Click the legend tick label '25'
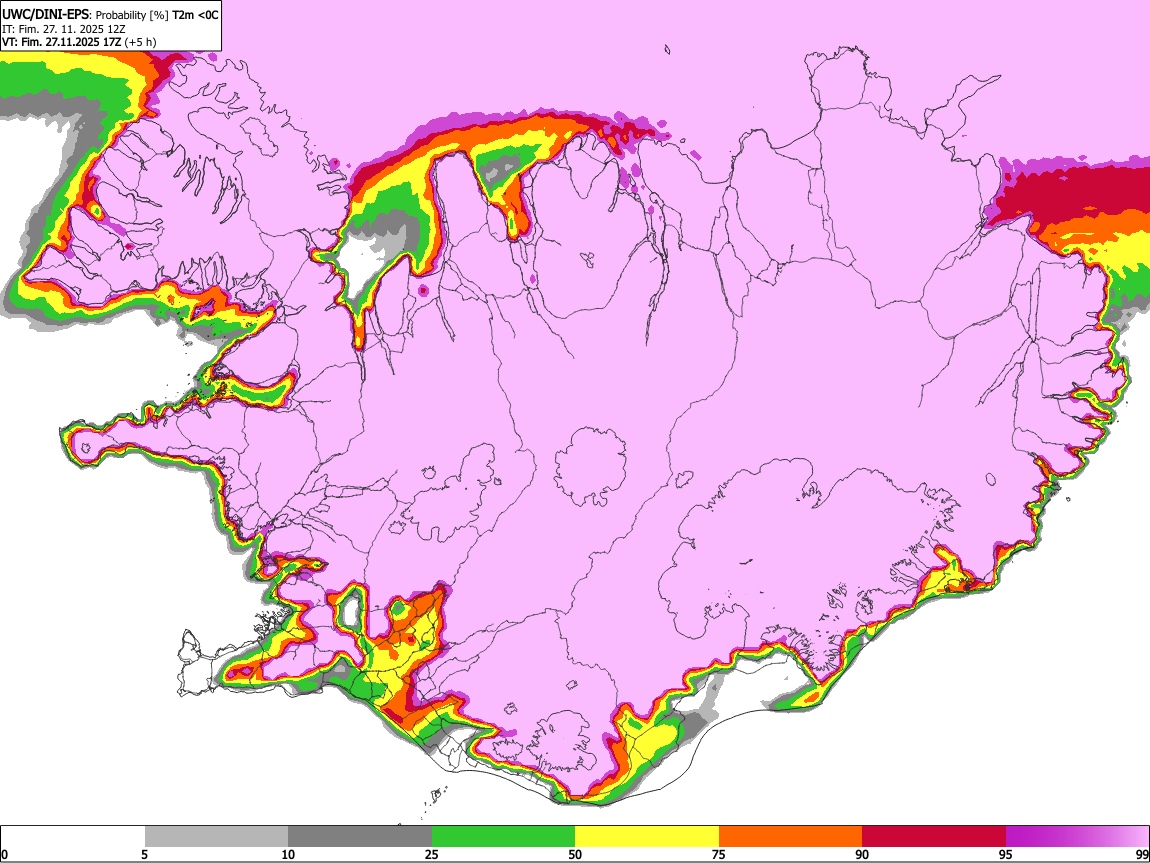 [x=432, y=855]
